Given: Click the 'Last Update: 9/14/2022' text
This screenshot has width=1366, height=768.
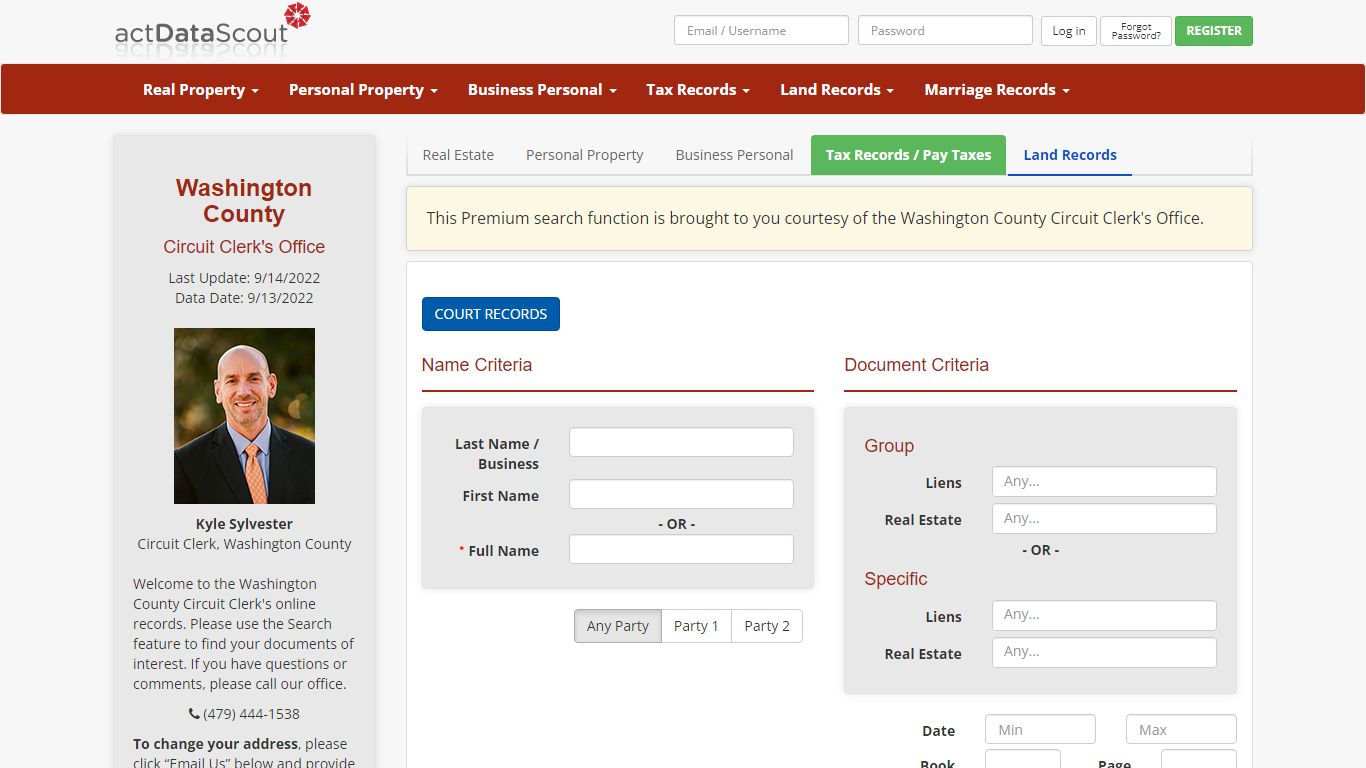Looking at the screenshot, I should [x=244, y=278].
